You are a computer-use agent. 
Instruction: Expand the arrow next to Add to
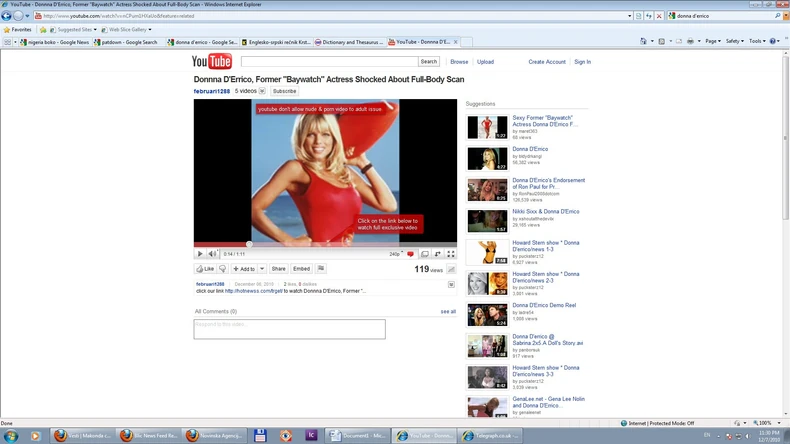pyautogui.click(x=260, y=269)
